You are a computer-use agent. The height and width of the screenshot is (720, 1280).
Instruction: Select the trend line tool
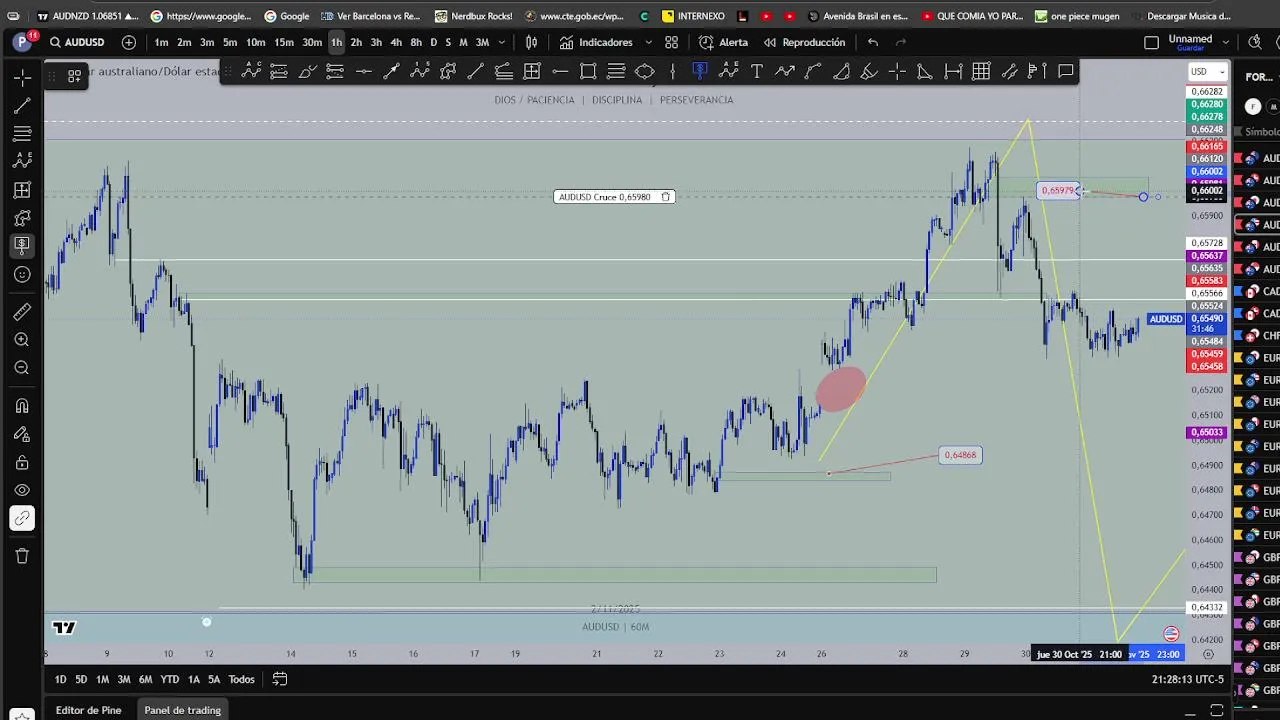click(22, 105)
